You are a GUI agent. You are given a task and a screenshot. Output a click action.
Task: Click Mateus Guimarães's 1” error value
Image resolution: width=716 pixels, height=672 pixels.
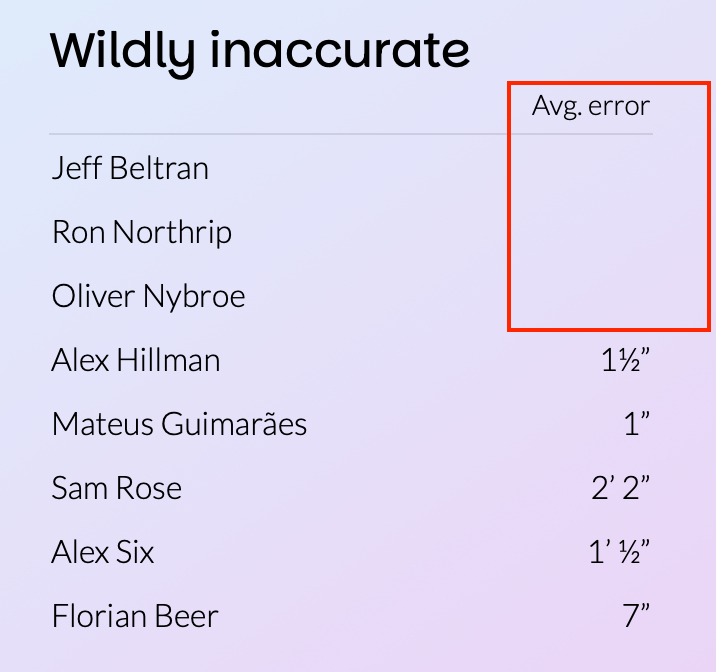pos(637,424)
